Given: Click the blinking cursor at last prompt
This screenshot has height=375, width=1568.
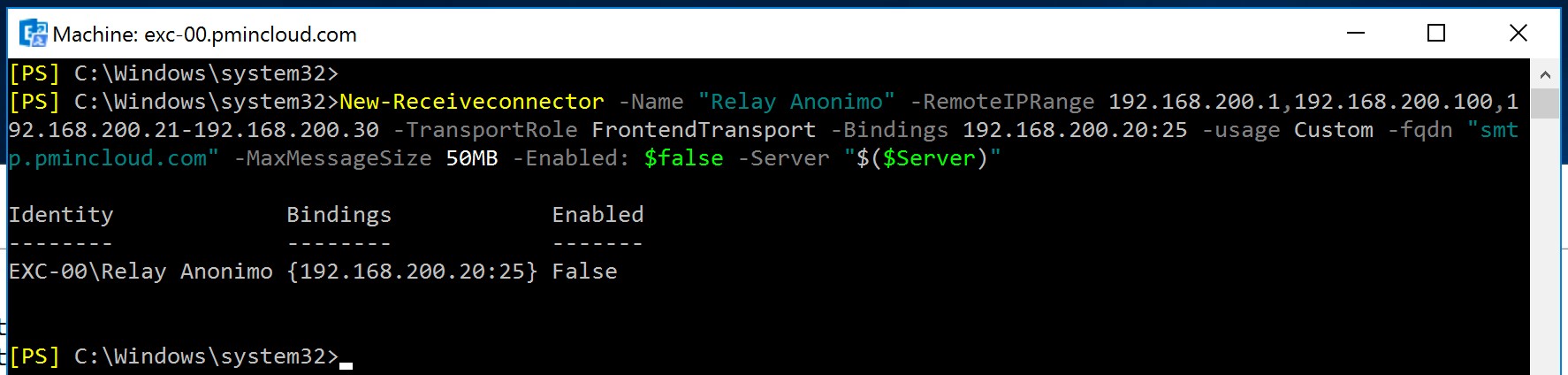Looking at the screenshot, I should click(x=346, y=365).
